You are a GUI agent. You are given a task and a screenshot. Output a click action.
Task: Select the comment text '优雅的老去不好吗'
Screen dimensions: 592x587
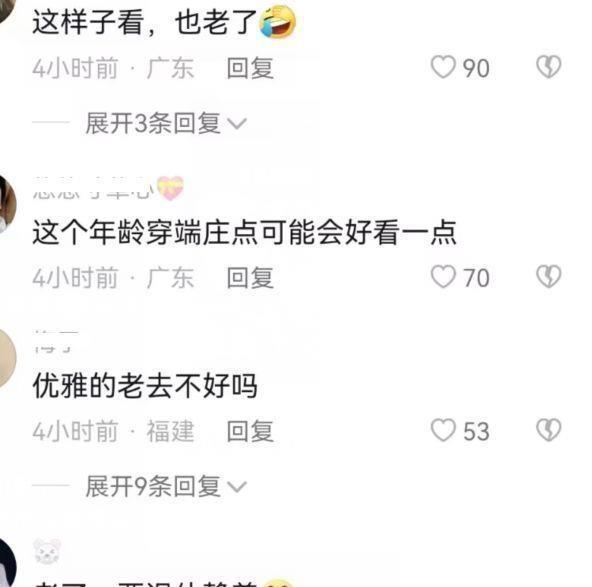click(x=145, y=386)
